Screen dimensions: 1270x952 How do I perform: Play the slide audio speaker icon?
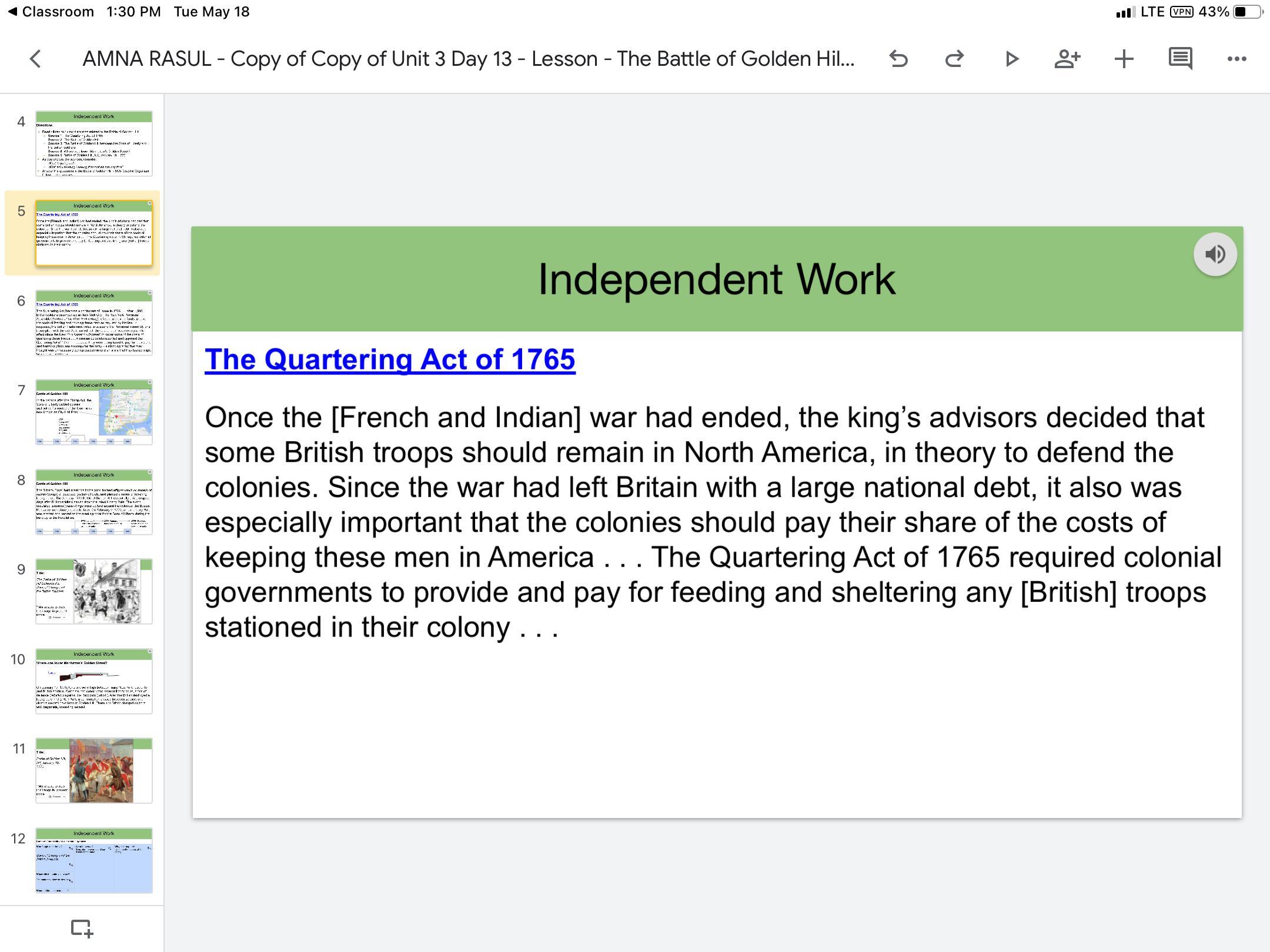coord(1215,254)
